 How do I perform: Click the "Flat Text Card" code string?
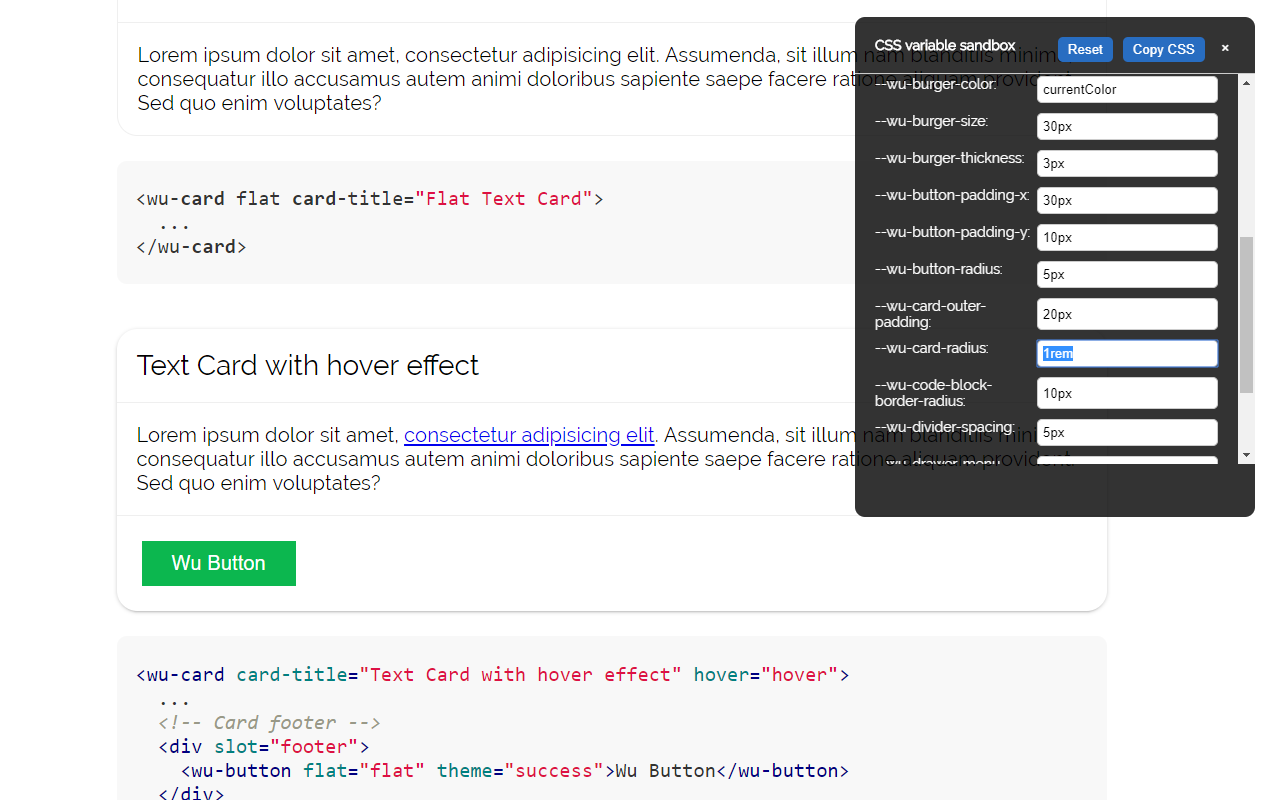tap(504, 198)
